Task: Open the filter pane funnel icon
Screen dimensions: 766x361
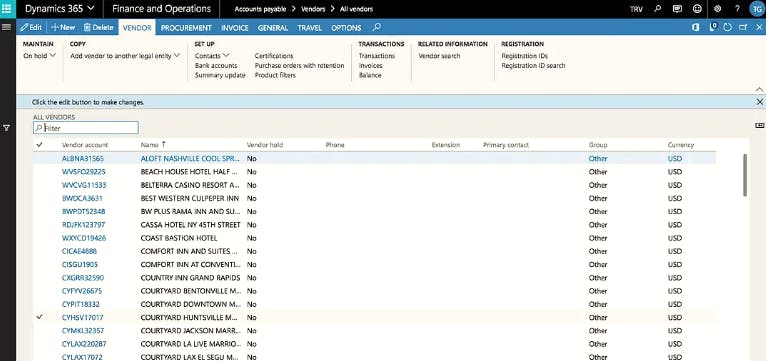Action: [7, 128]
